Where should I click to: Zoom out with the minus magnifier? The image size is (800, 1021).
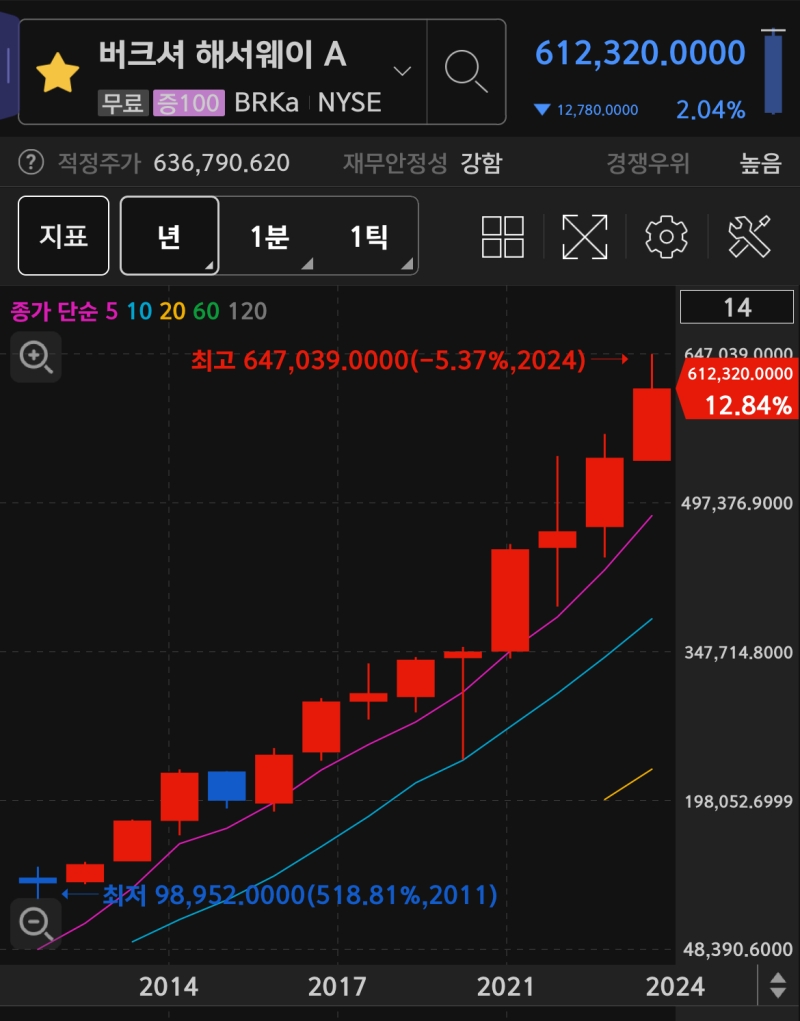point(36,923)
